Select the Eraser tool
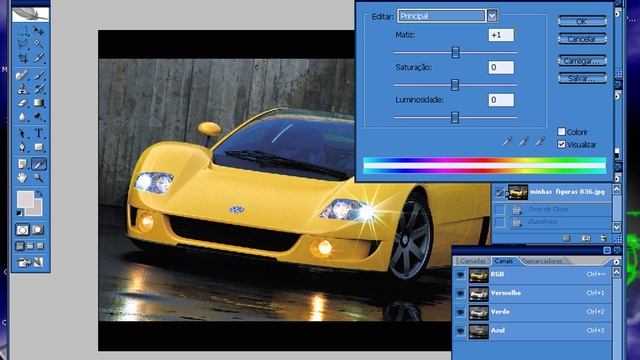Viewport: 640px width, 360px height. pyautogui.click(x=22, y=103)
